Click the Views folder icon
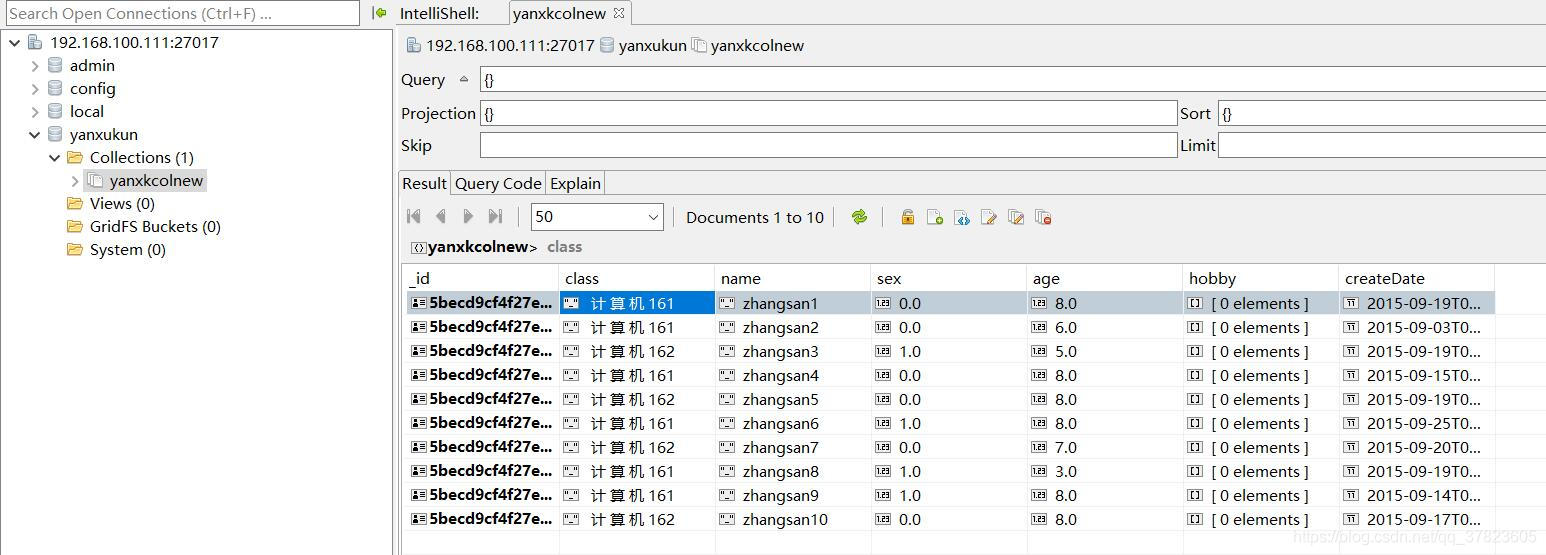Image resolution: width=1546 pixels, height=555 pixels. tap(75, 203)
